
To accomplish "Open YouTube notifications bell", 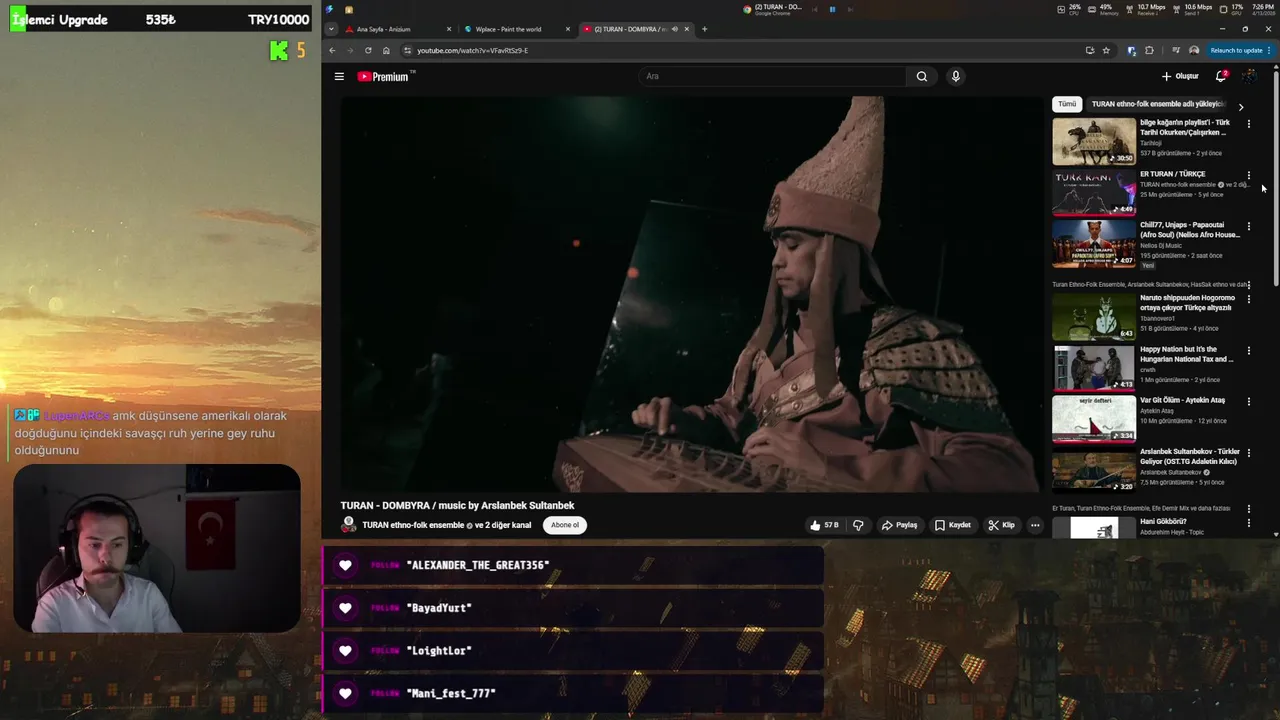I will [x=1221, y=76].
